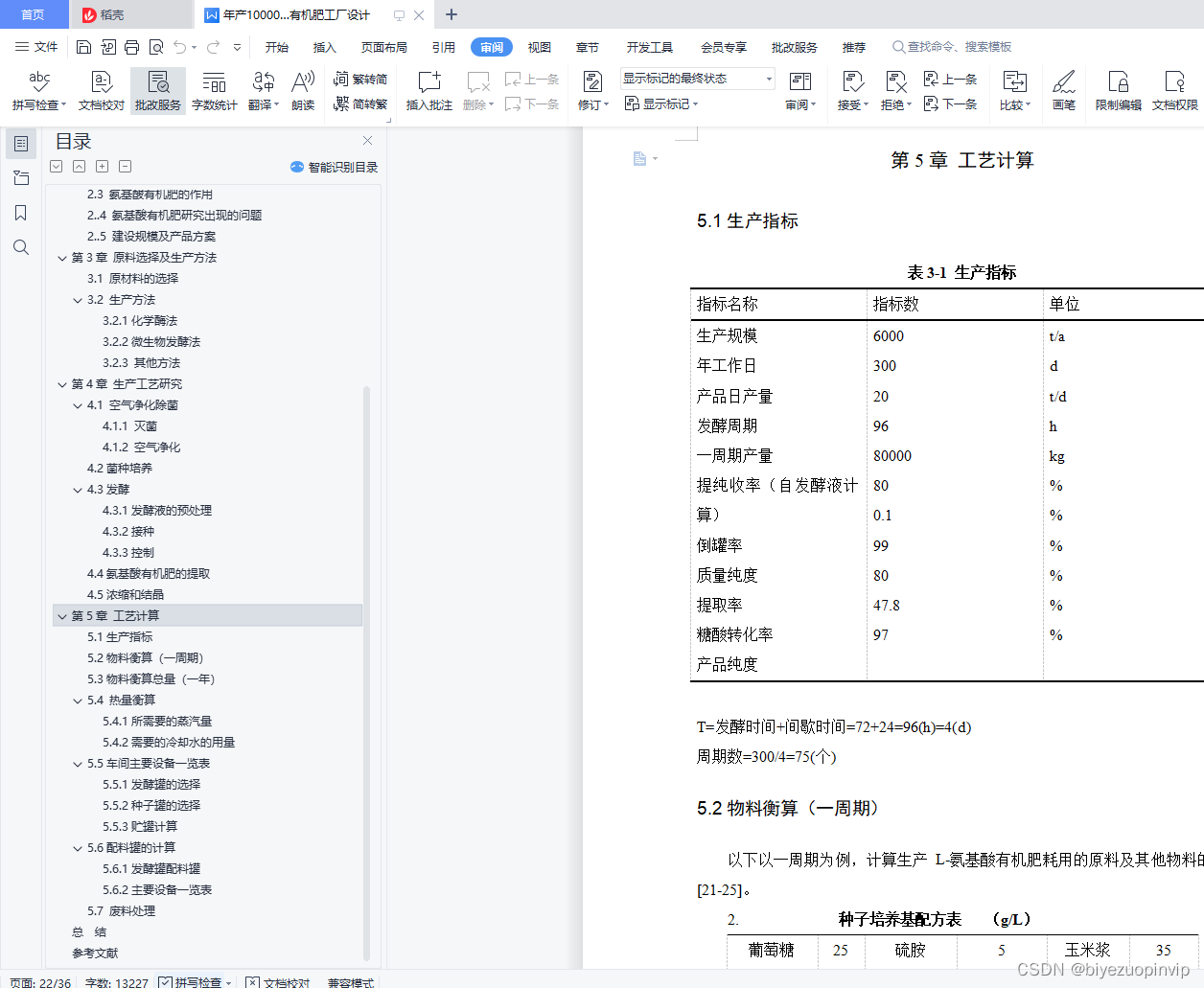Collapse the 4.3 发酵 tree node
This screenshot has height=988, width=1204.
click(x=78, y=490)
